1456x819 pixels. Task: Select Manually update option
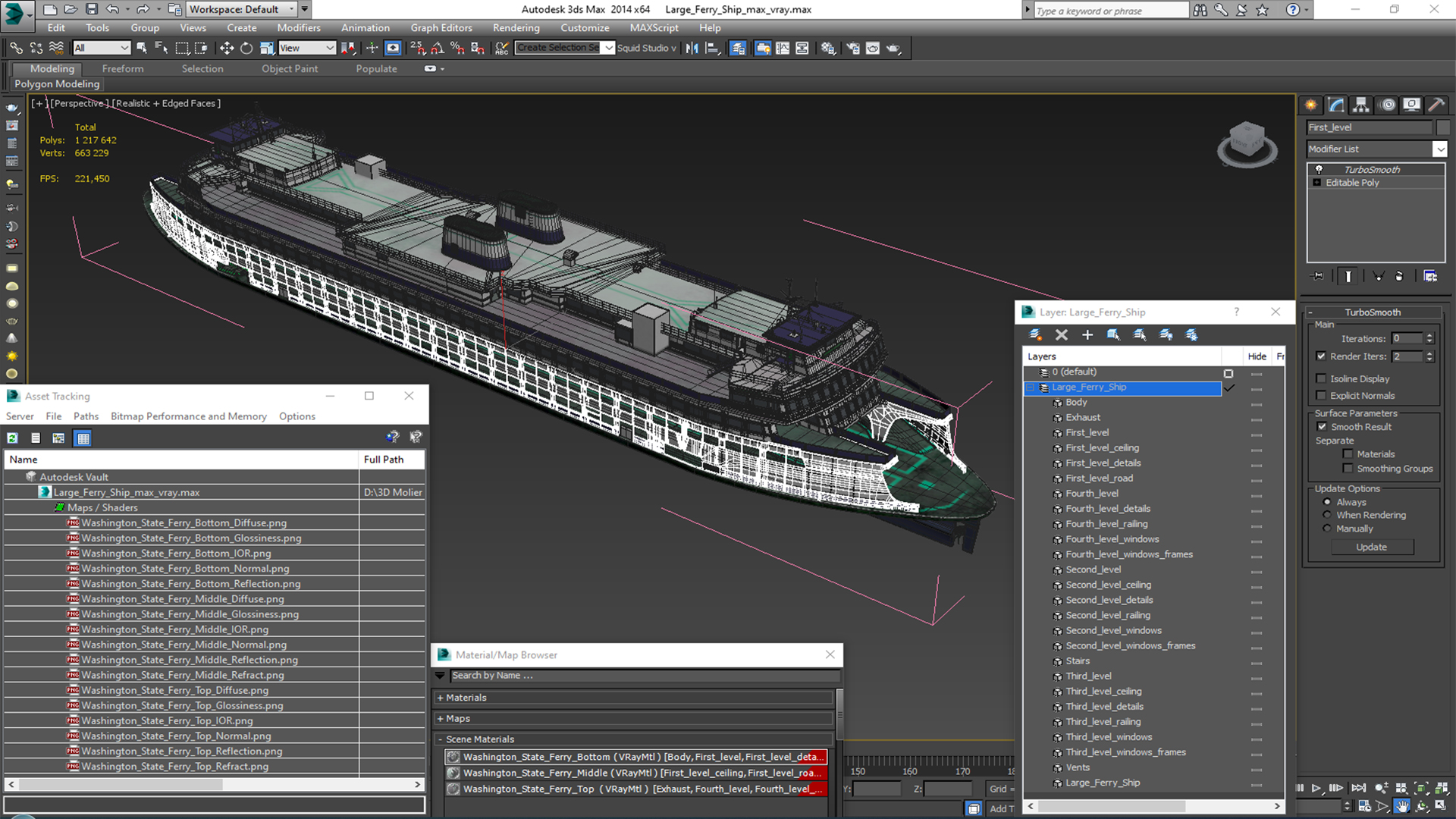point(1327,529)
